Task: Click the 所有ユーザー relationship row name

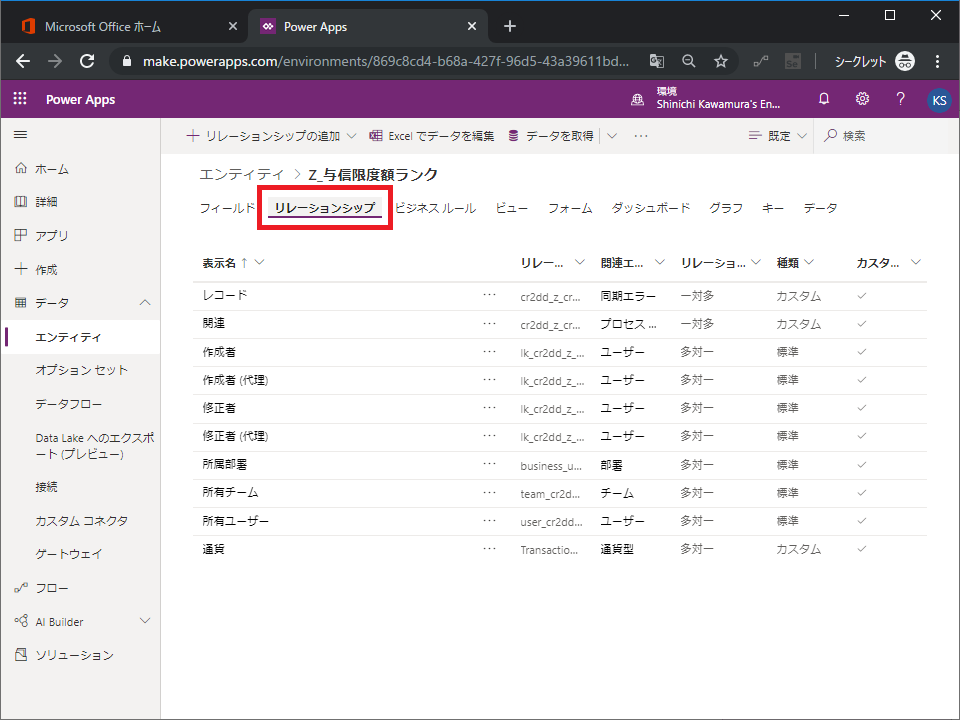Action: click(236, 521)
